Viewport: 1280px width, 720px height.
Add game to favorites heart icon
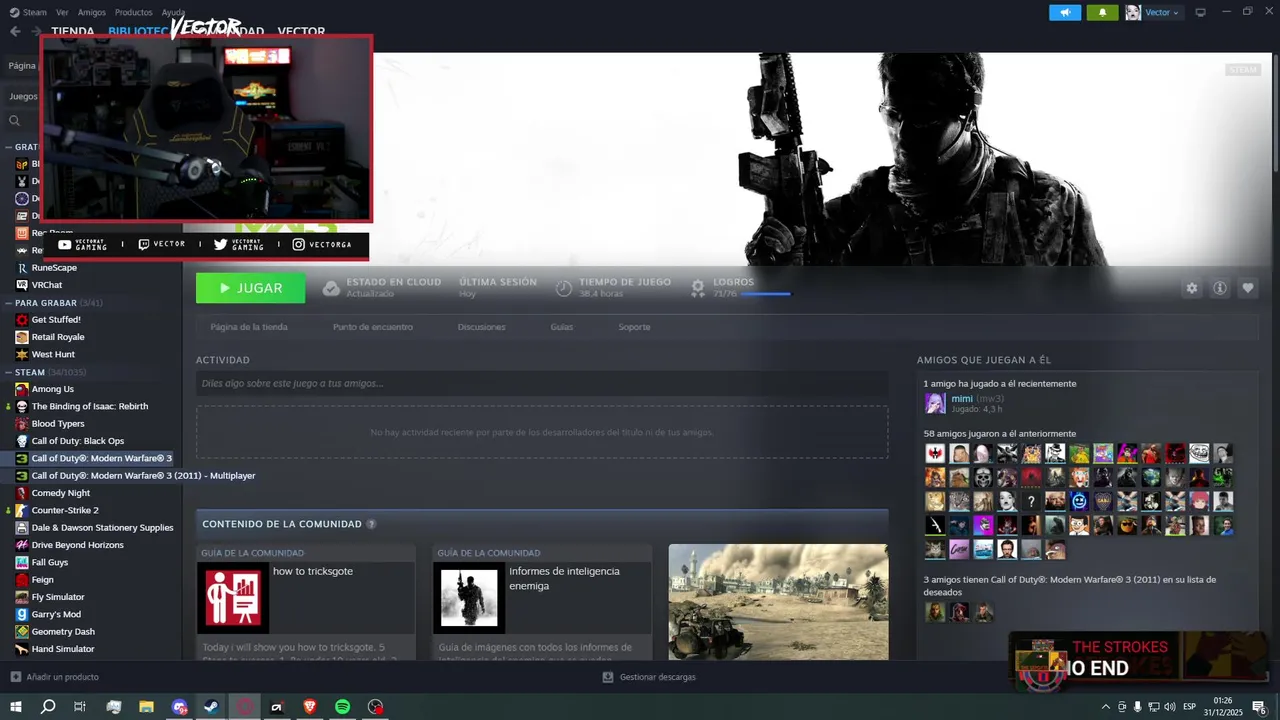click(x=1248, y=288)
